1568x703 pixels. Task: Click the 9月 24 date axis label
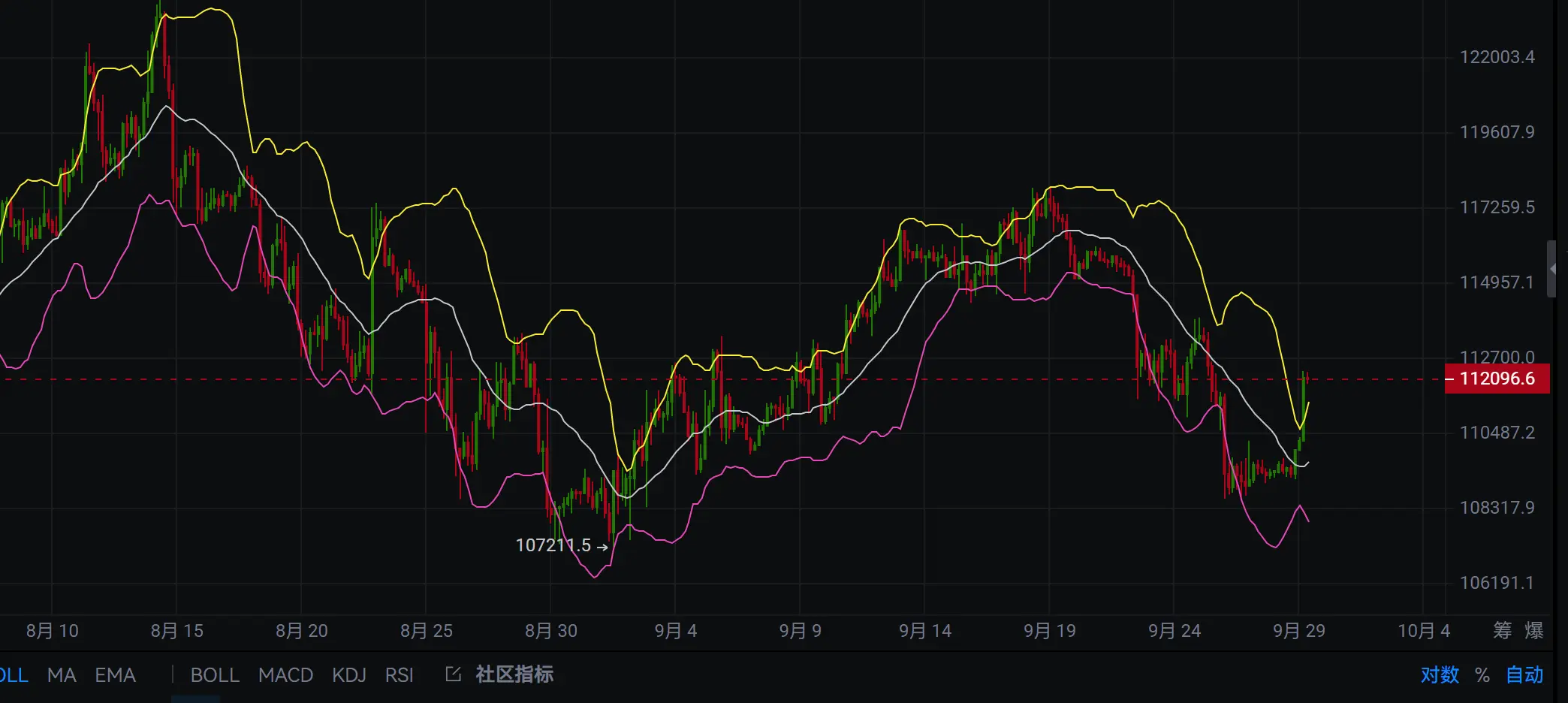click(x=1174, y=631)
